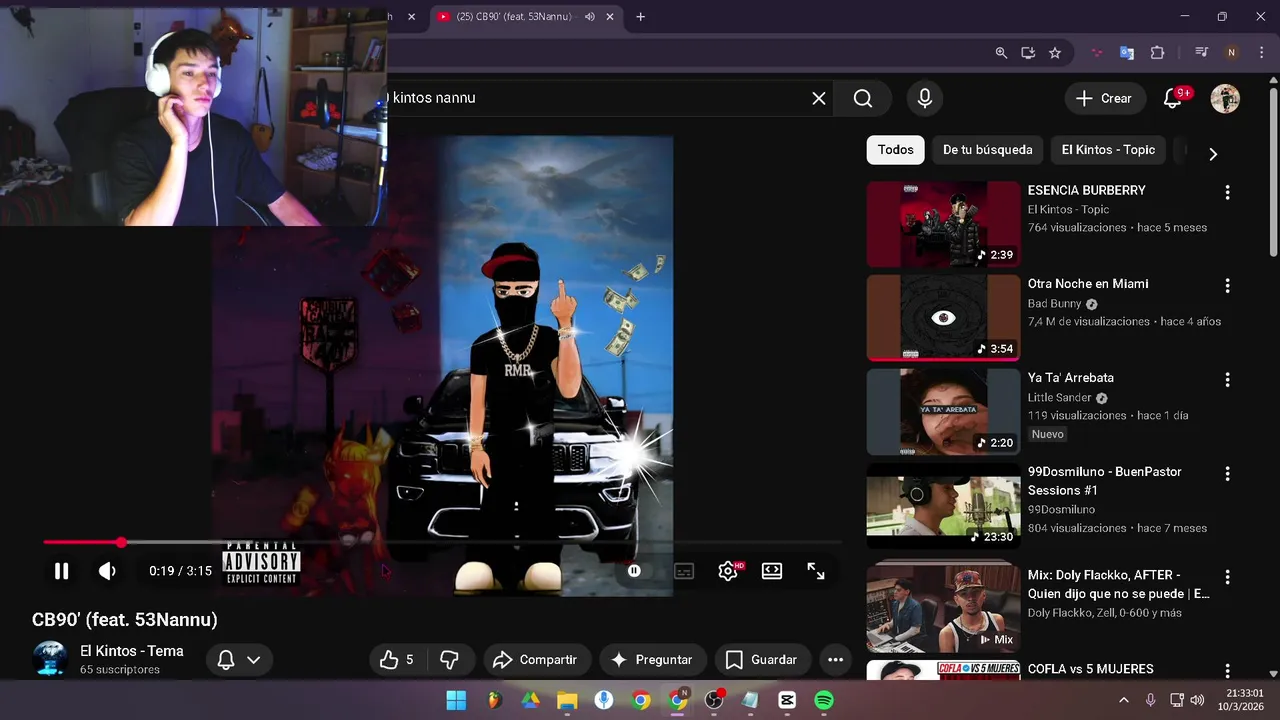1280x720 pixels.
Task: Click the magnifier search button
Action: click(x=863, y=98)
